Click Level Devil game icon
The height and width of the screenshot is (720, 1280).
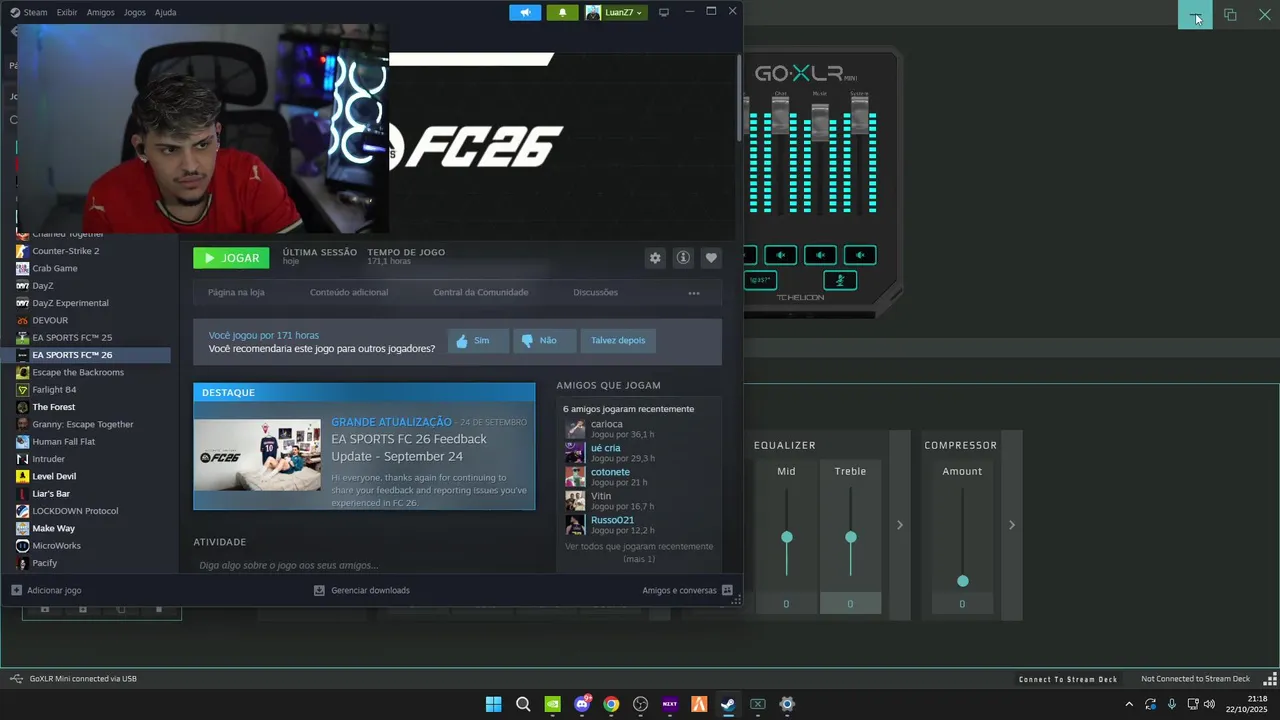pyautogui.click(x=22, y=476)
